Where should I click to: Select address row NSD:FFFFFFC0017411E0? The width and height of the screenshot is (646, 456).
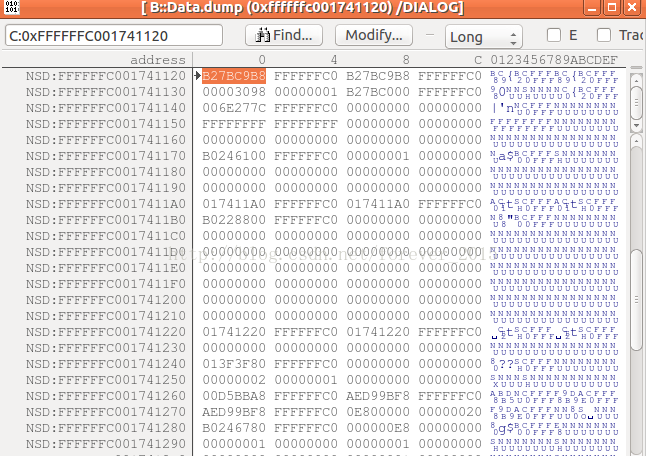(x=106, y=268)
